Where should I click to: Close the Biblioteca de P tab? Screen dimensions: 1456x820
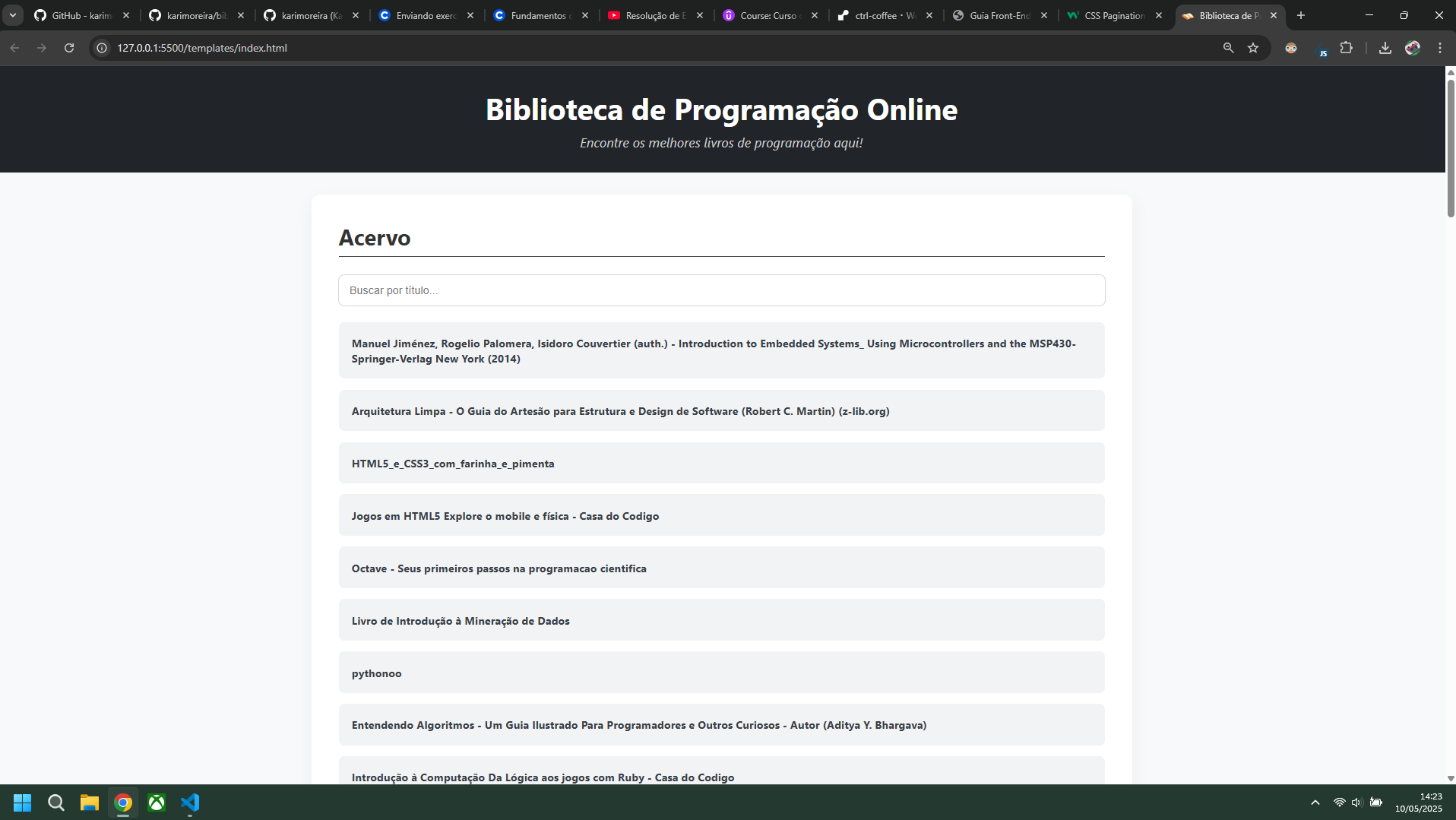1274,15
